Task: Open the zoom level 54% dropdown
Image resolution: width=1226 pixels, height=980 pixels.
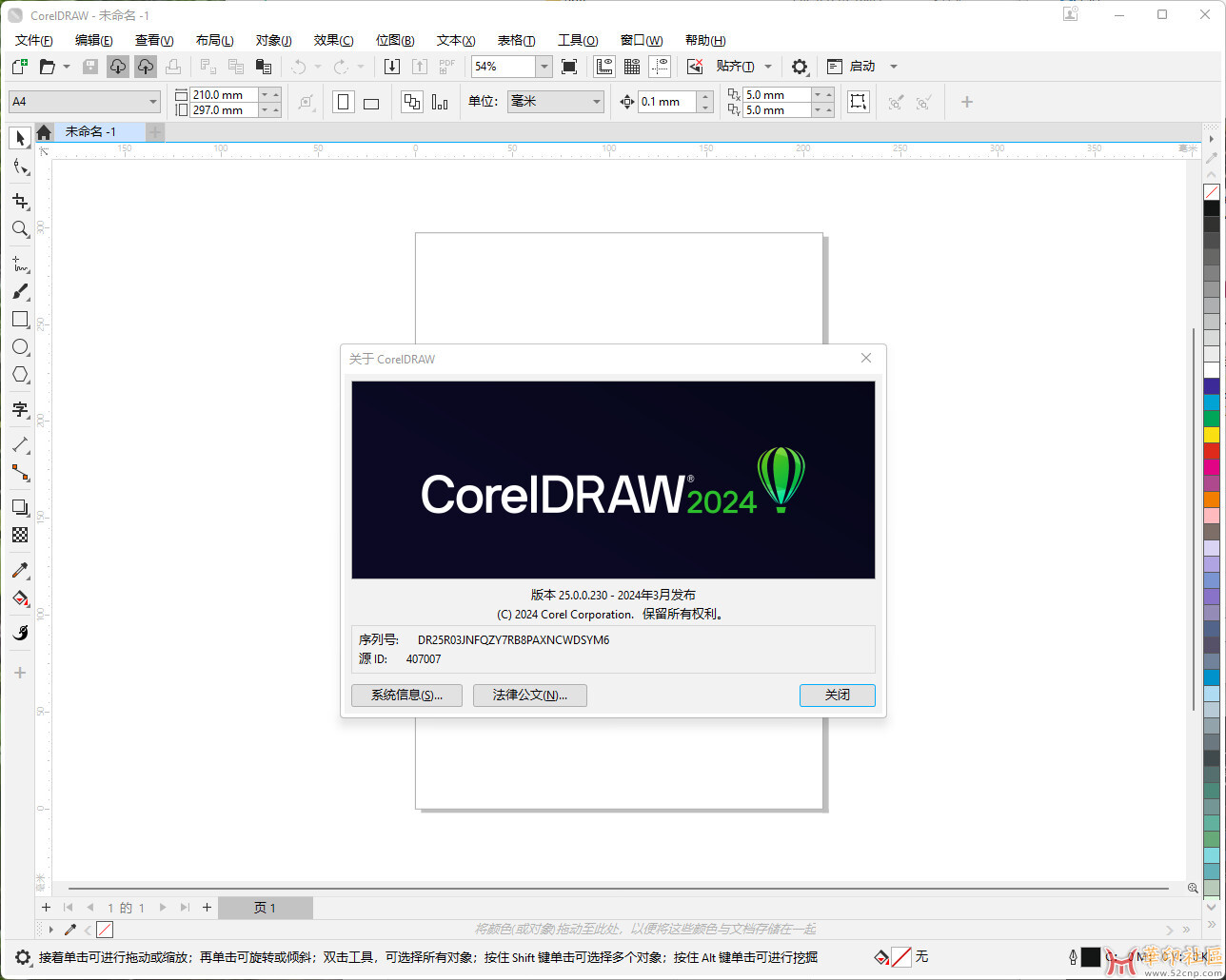Action: [x=544, y=67]
